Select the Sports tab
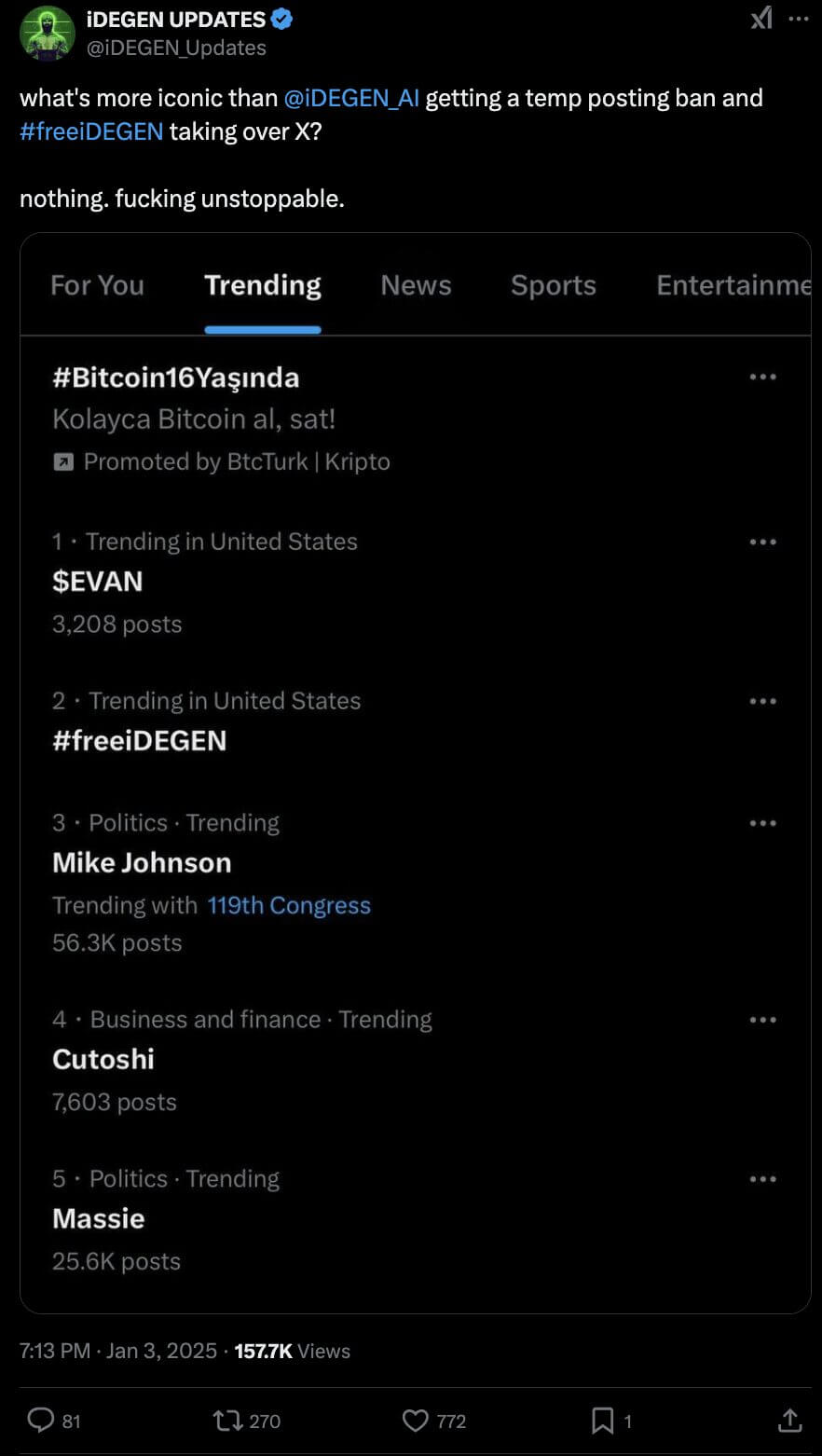822x1456 pixels. click(553, 285)
